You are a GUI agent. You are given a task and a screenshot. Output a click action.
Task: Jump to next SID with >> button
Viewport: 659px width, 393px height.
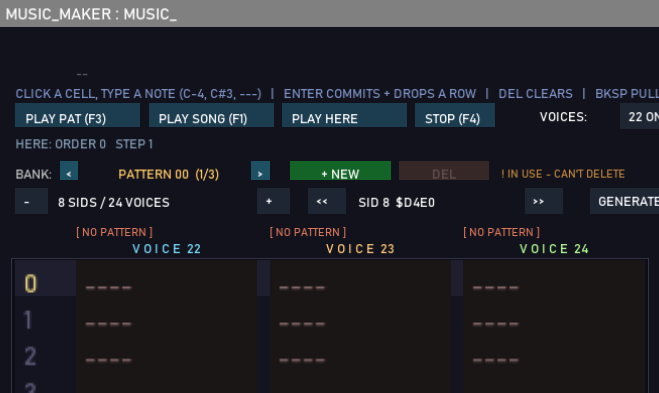coord(544,201)
